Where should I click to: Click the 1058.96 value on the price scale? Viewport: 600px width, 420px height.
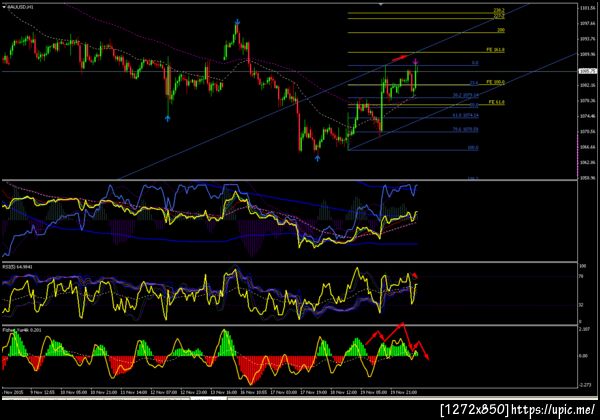[588, 177]
